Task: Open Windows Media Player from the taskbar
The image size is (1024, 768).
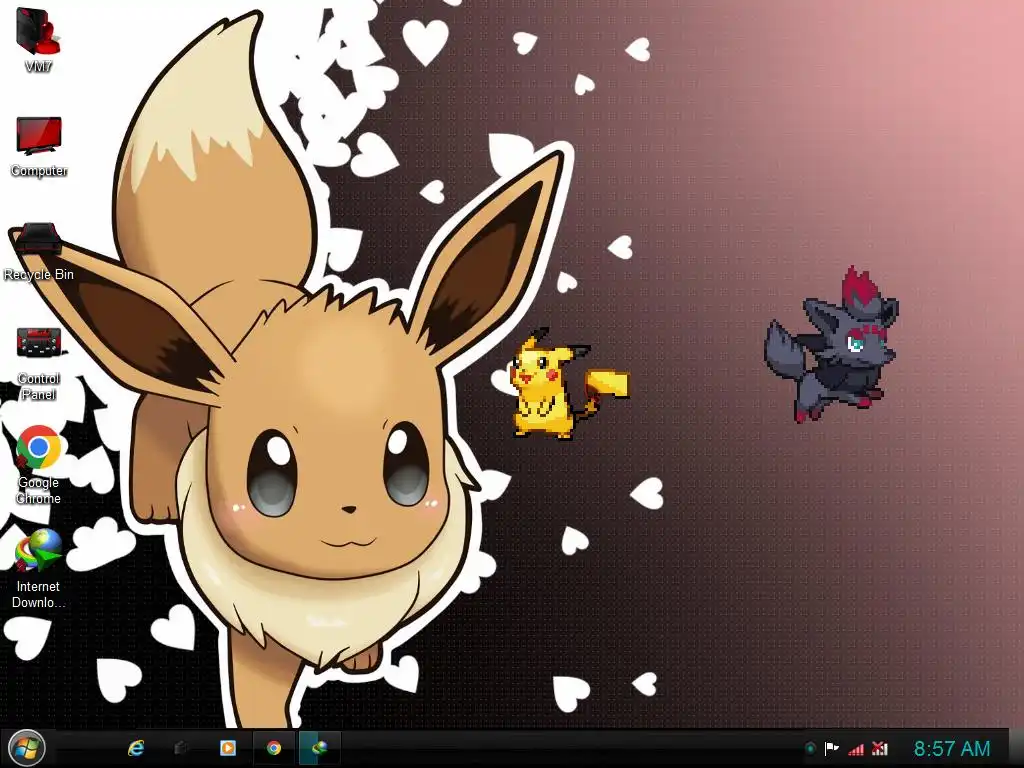Action: coord(228,748)
